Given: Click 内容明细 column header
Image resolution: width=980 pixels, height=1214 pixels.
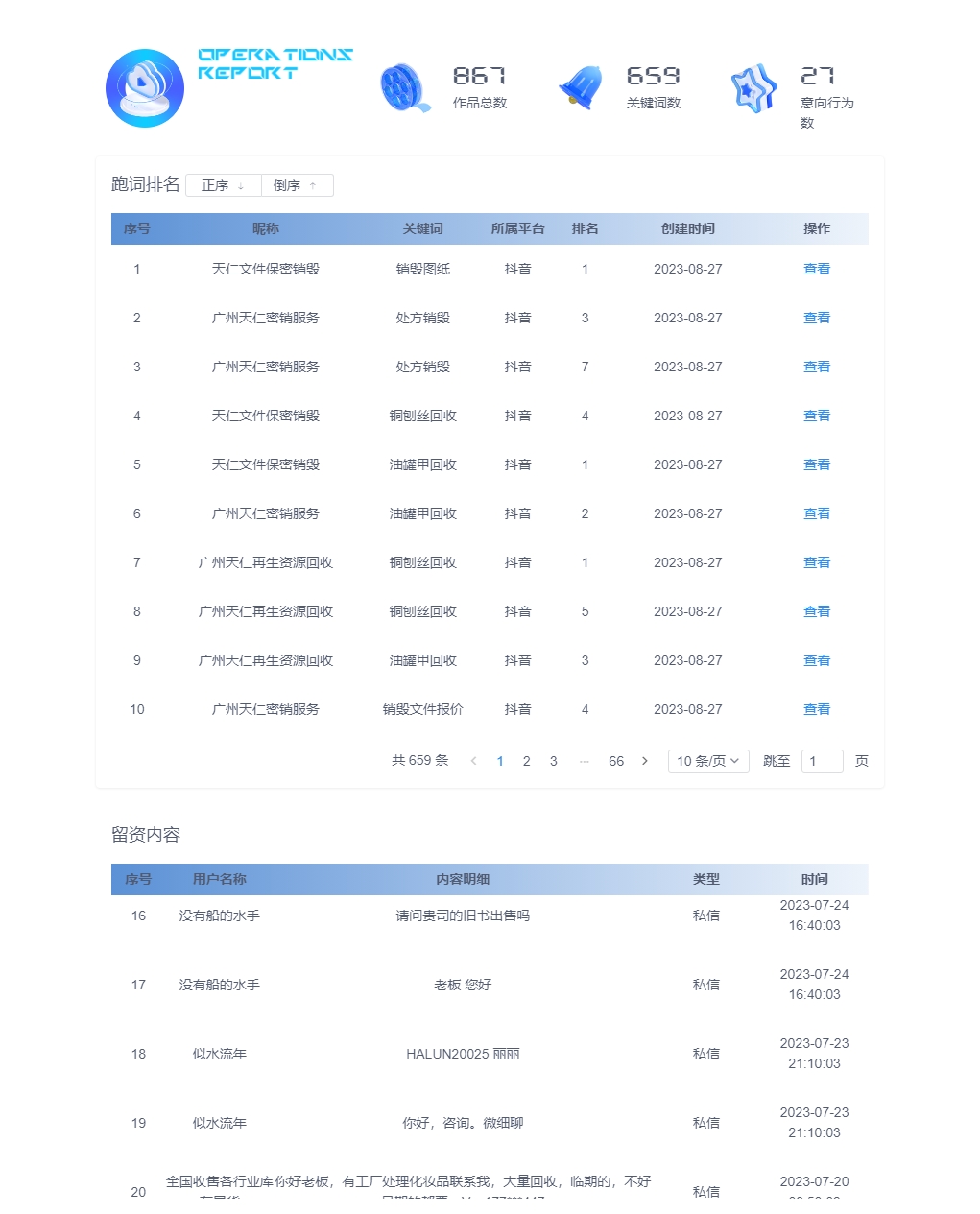Looking at the screenshot, I should coord(463,879).
